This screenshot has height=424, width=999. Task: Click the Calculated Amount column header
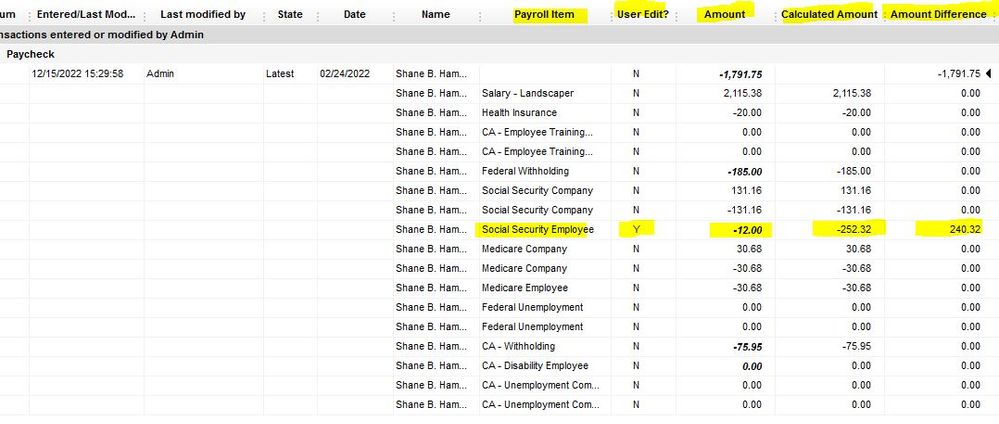pyautogui.click(x=829, y=14)
